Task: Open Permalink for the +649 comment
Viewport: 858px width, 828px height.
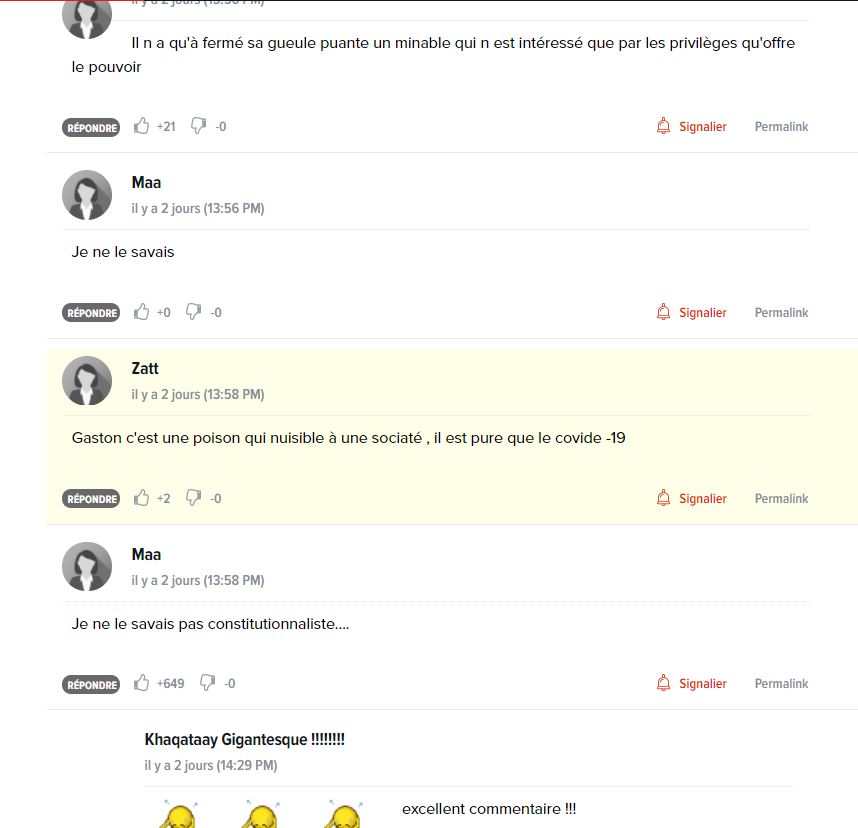Action: click(781, 684)
